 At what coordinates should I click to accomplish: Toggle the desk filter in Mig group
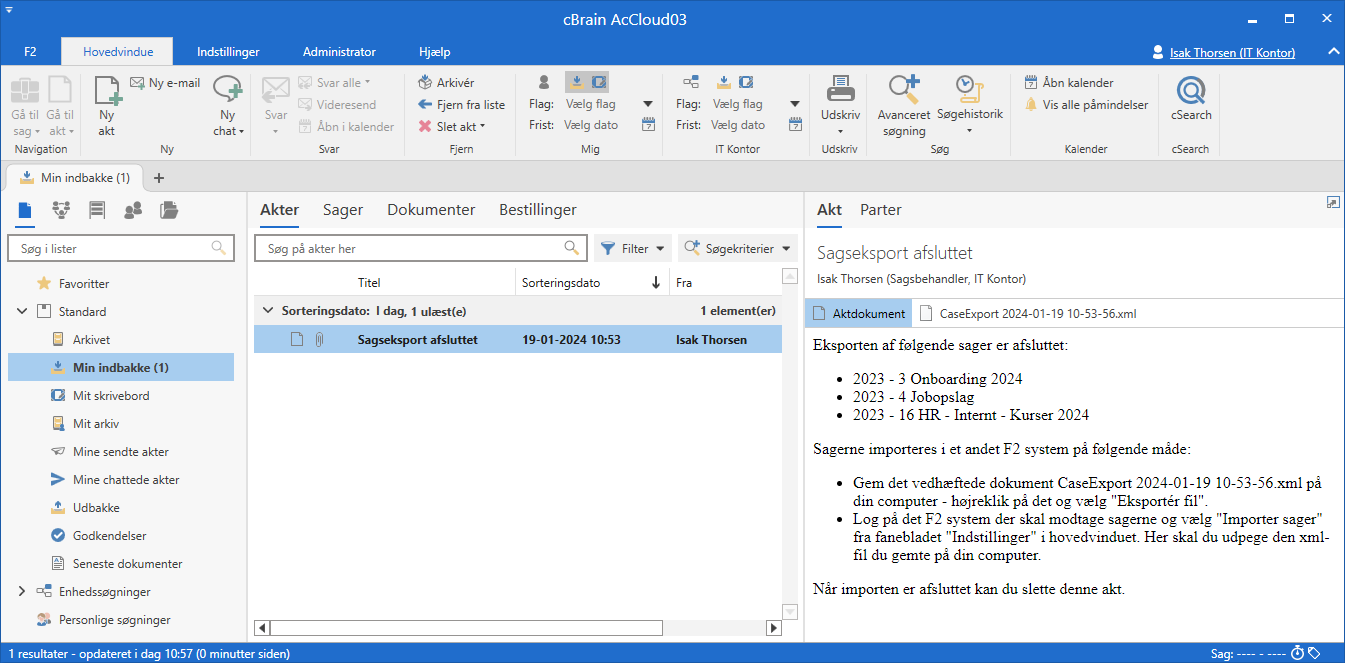(598, 82)
